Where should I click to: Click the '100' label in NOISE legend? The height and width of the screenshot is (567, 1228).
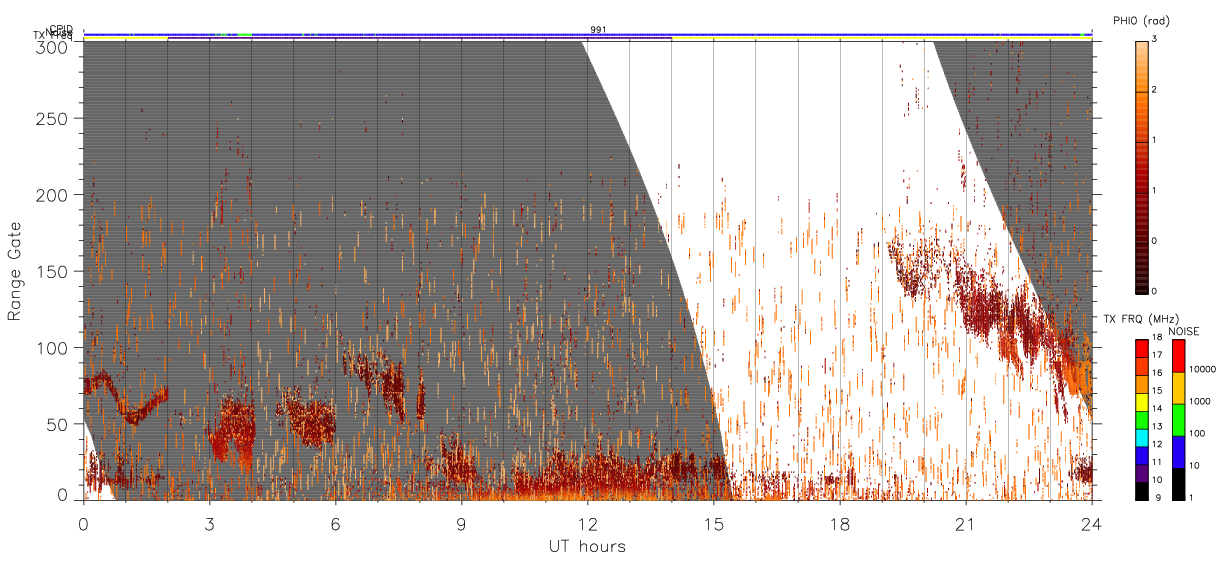(1197, 433)
